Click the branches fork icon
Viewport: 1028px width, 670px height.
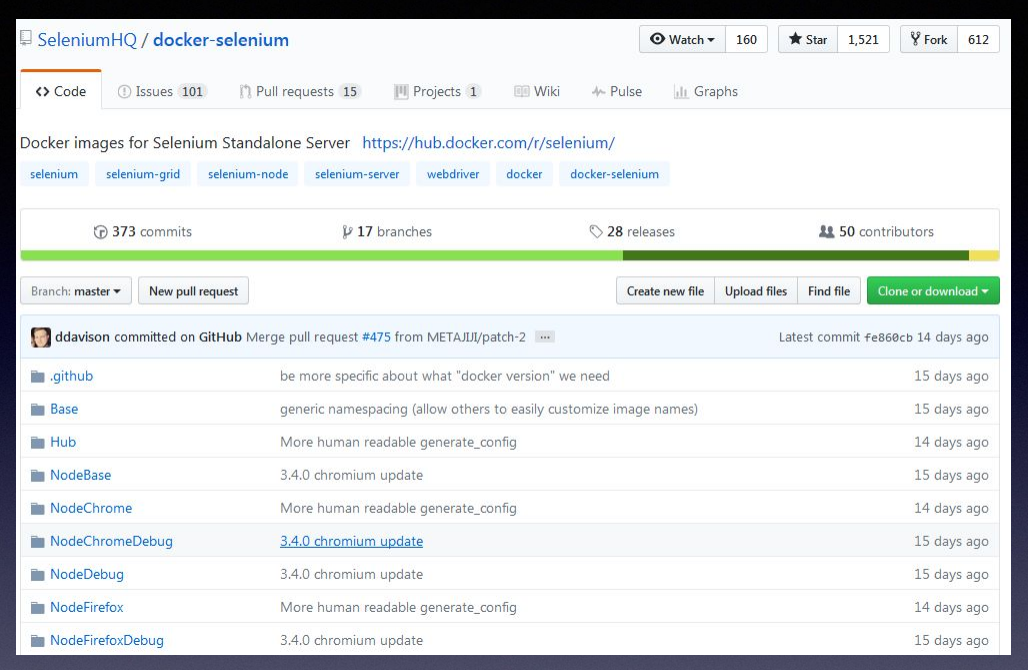click(347, 231)
